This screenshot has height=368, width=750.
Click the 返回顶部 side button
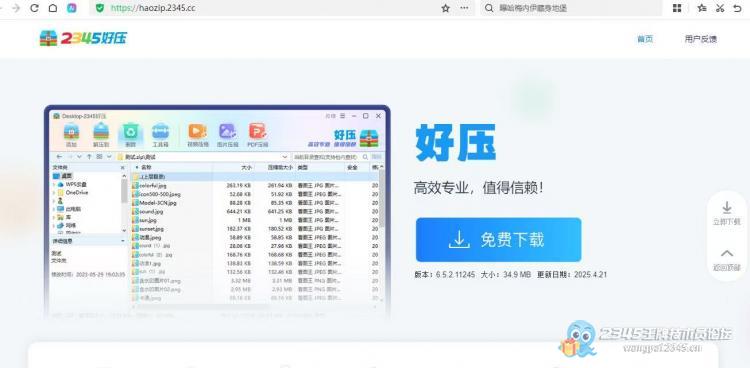(727, 259)
